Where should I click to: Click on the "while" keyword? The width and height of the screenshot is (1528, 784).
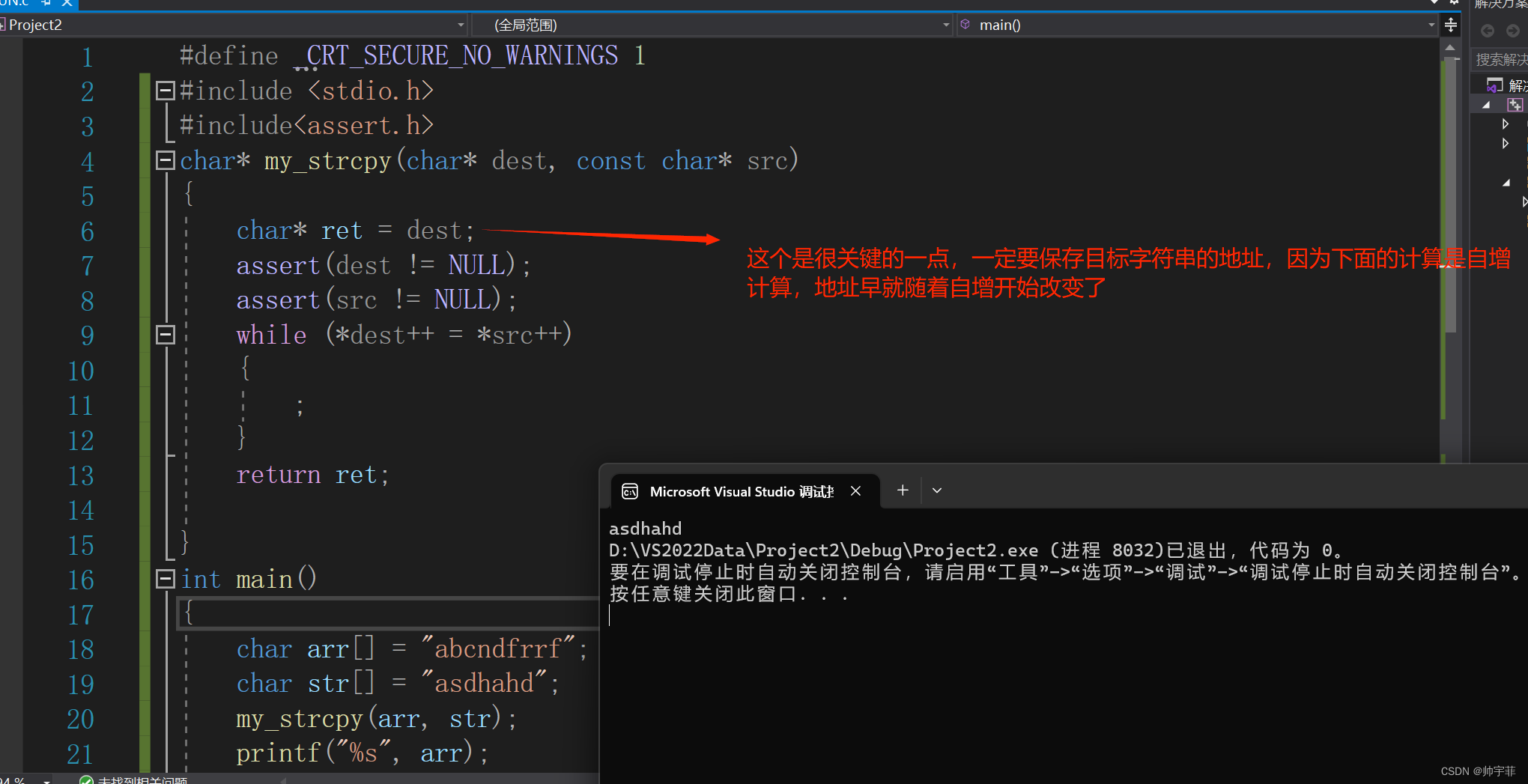tap(271, 335)
